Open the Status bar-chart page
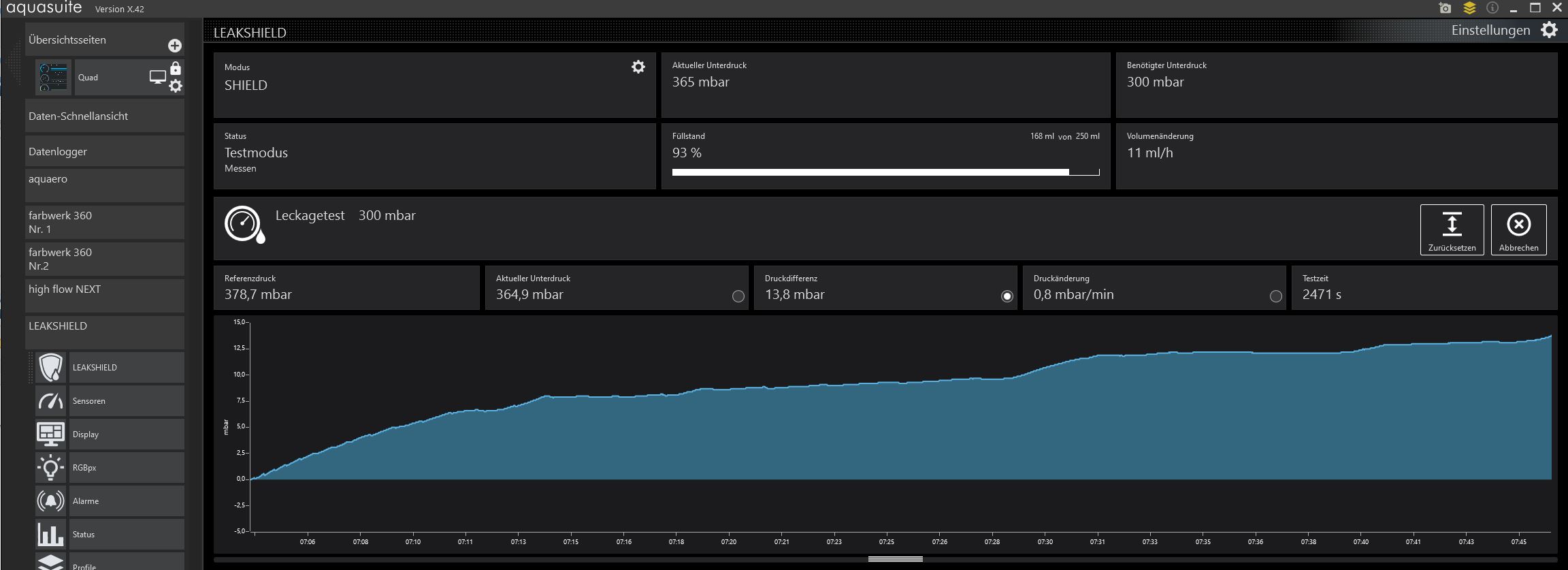This screenshot has height=570, width=1568. (x=110, y=535)
